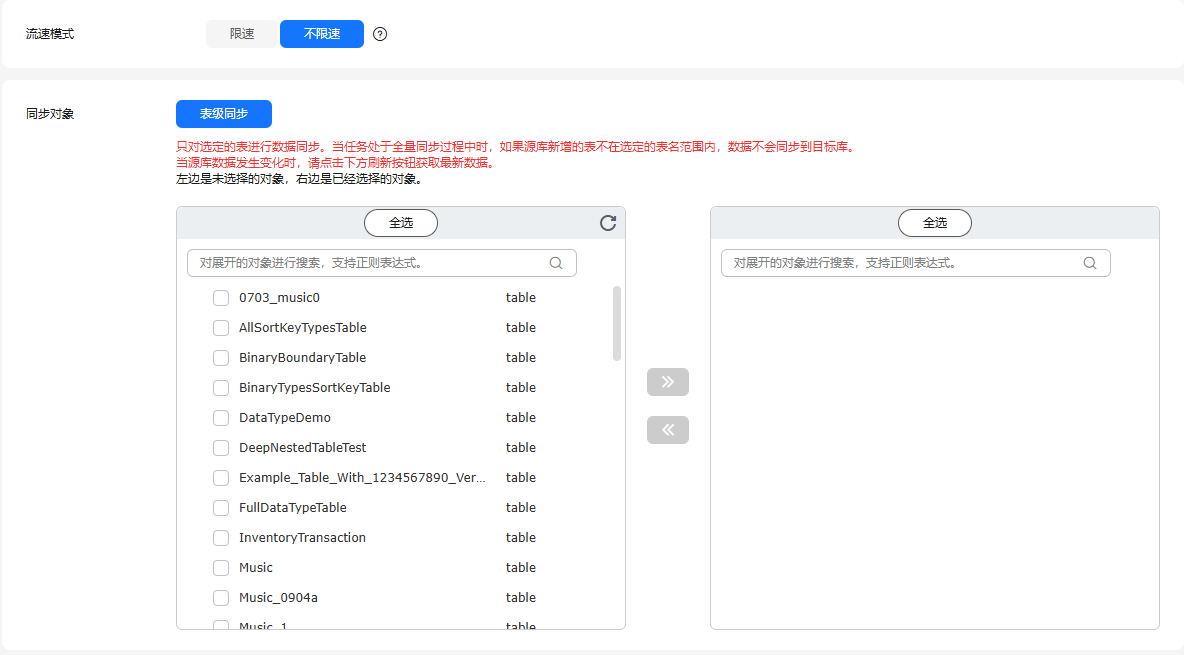The height and width of the screenshot is (655, 1184).
Task: Click the right panel search magnifier icon
Action: tap(1090, 263)
